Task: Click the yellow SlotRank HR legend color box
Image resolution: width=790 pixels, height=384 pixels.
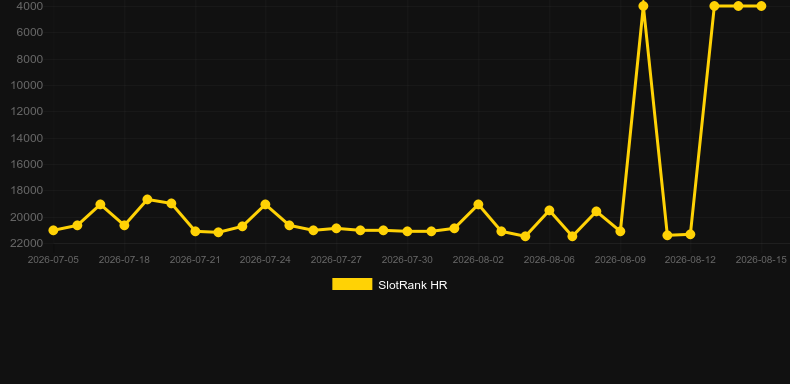Action: click(x=352, y=284)
